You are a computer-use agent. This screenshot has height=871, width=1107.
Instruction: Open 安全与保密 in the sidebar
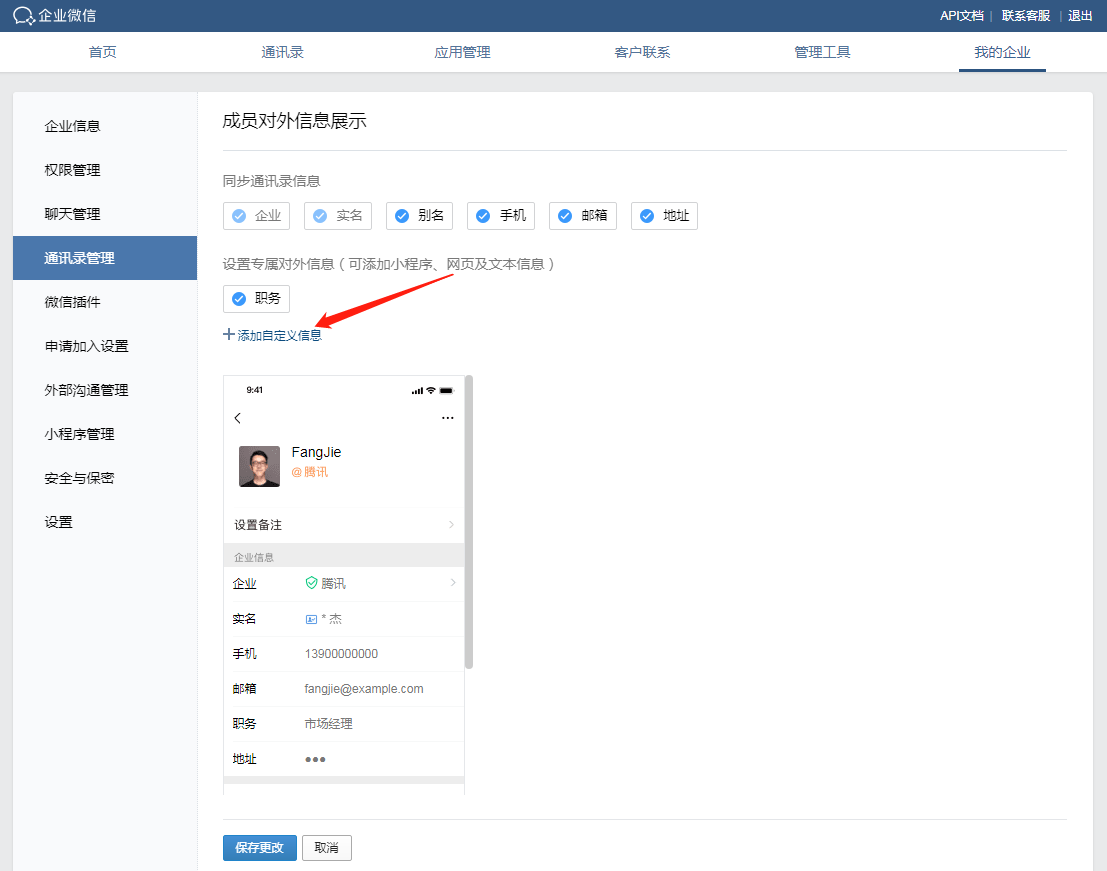pyautogui.click(x=104, y=478)
